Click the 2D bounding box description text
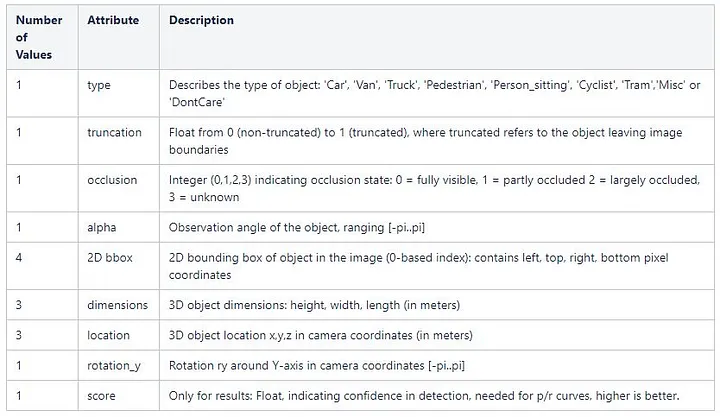 click(432, 266)
